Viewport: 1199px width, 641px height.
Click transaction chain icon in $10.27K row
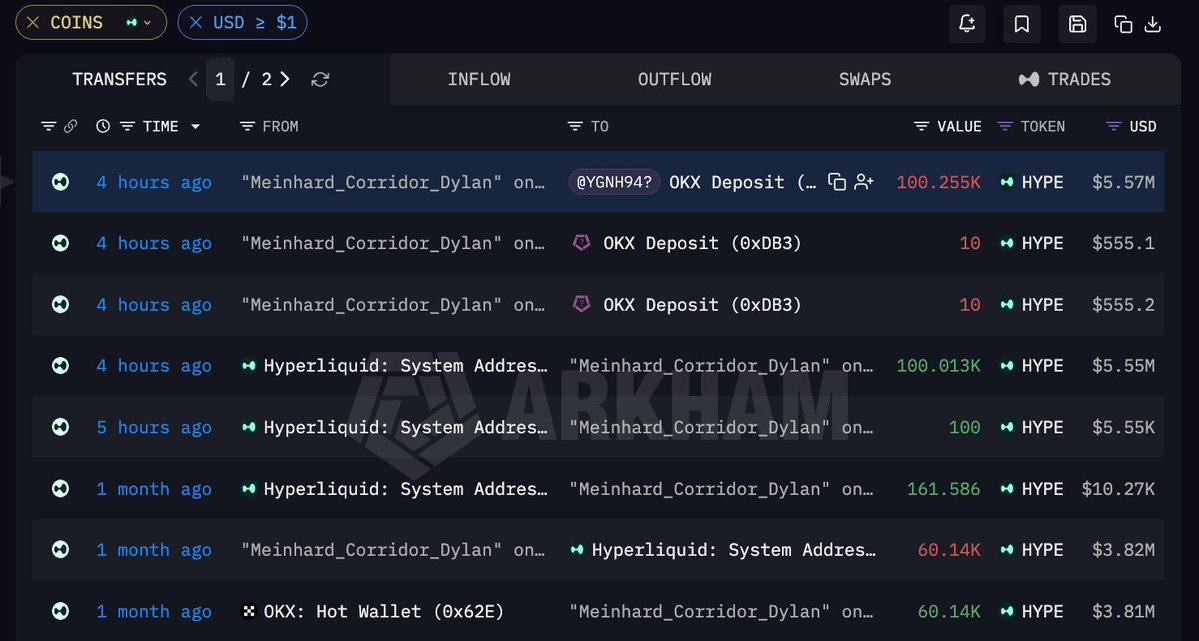[60, 489]
